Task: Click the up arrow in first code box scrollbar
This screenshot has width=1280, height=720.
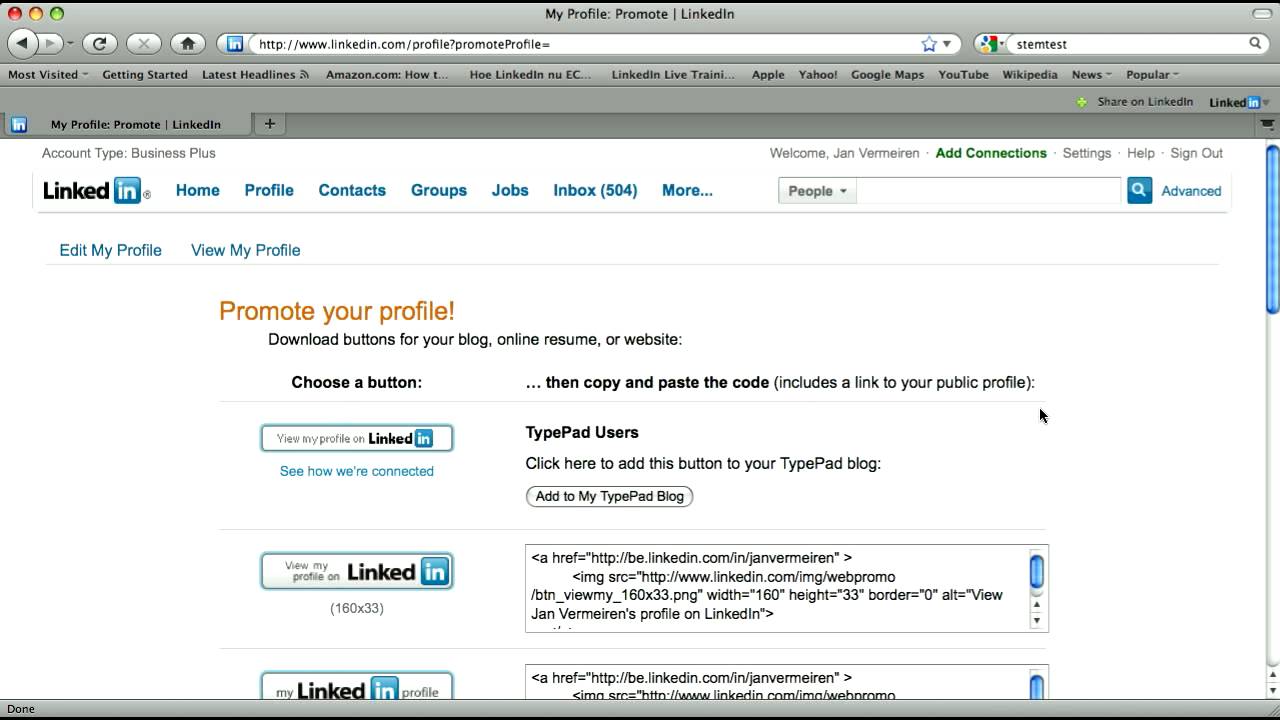Action: 1037,604
